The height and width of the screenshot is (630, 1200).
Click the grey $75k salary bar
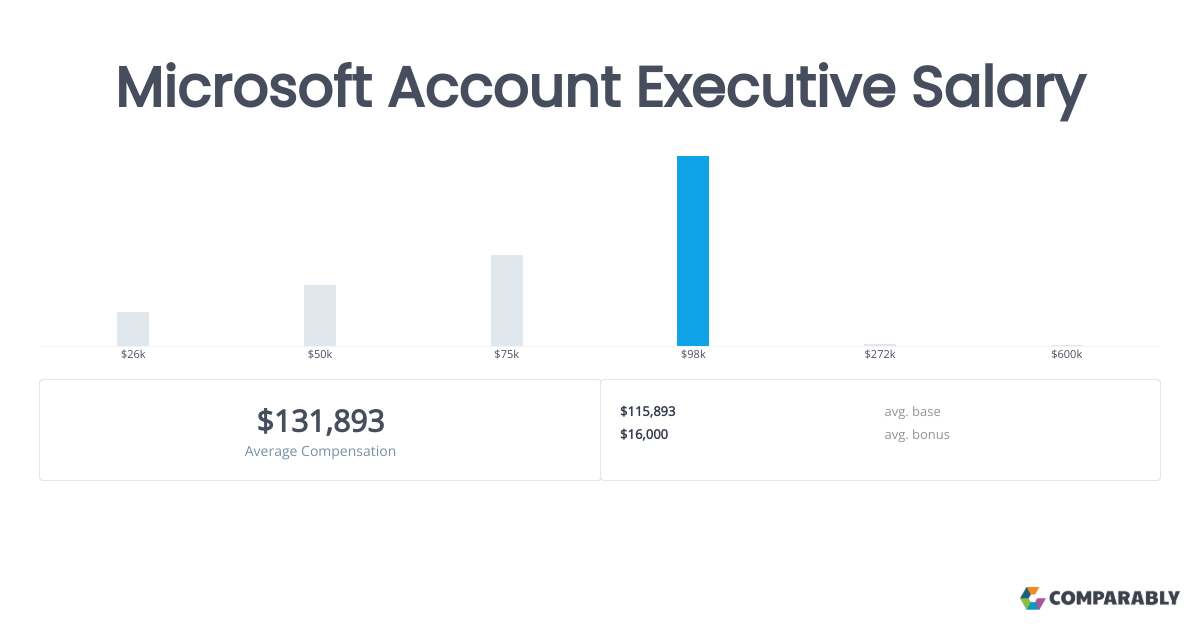(x=507, y=300)
